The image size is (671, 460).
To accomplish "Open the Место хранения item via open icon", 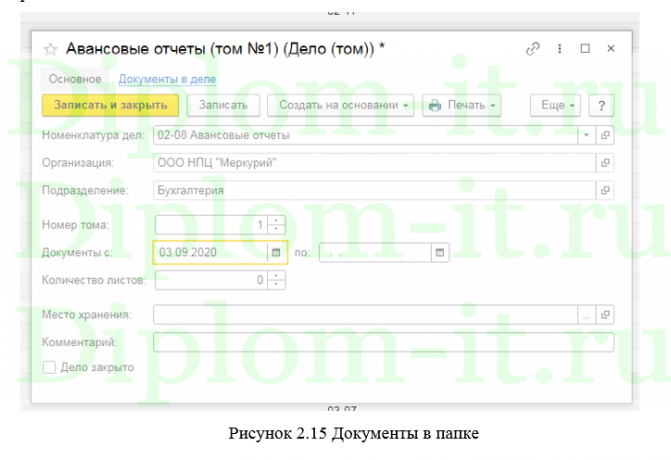I will 605,315.
